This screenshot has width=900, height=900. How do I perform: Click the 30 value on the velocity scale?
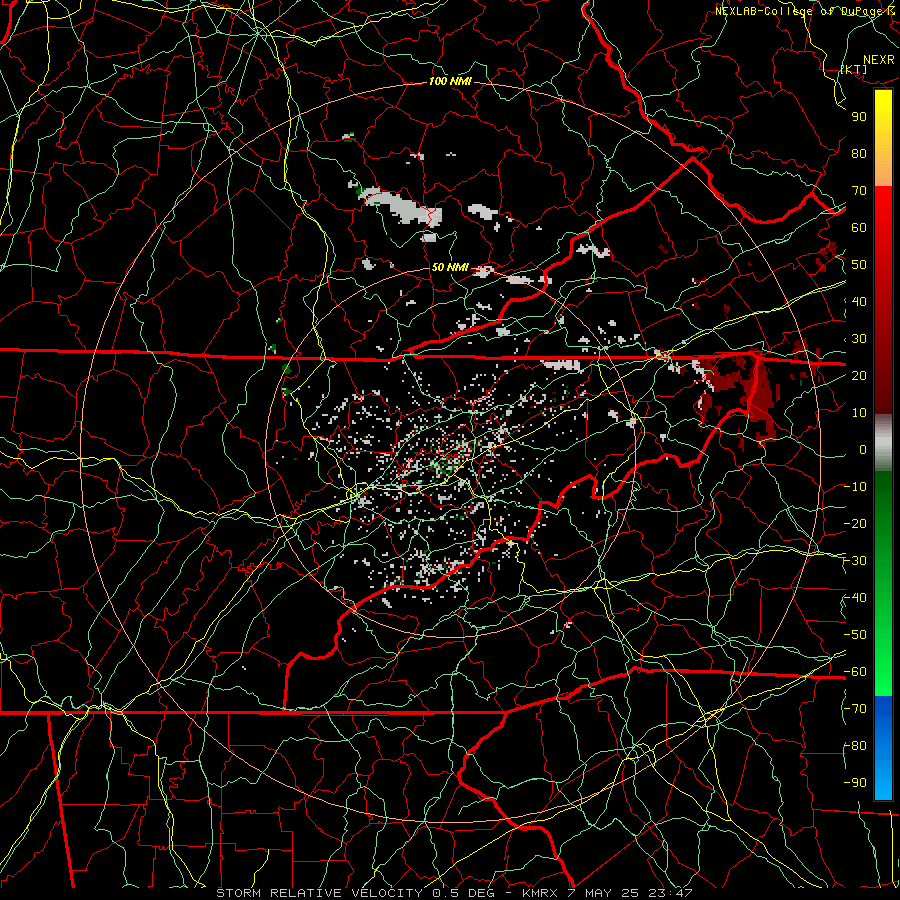point(859,339)
